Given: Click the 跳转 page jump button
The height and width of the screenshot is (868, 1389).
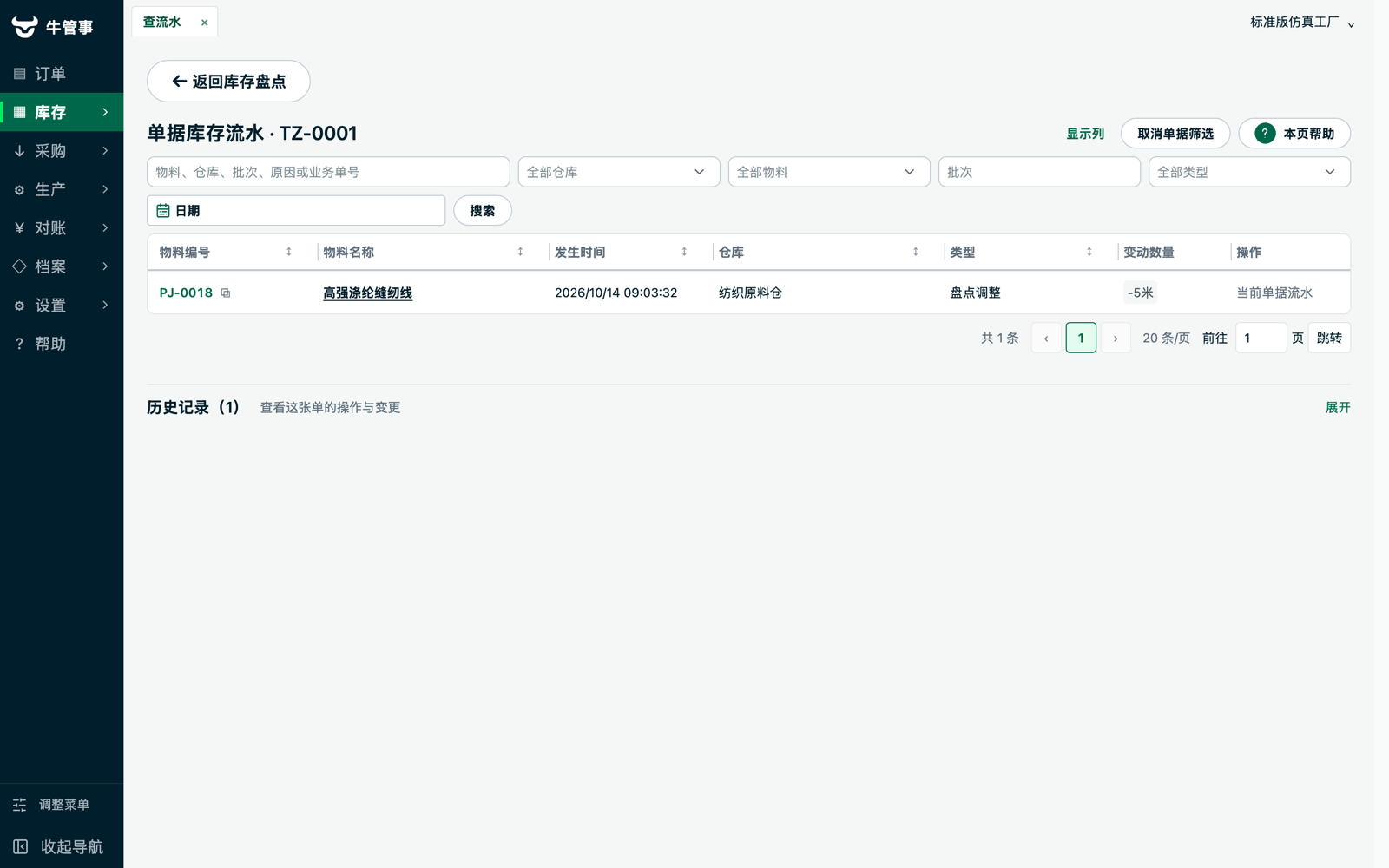Looking at the screenshot, I should tap(1329, 339).
